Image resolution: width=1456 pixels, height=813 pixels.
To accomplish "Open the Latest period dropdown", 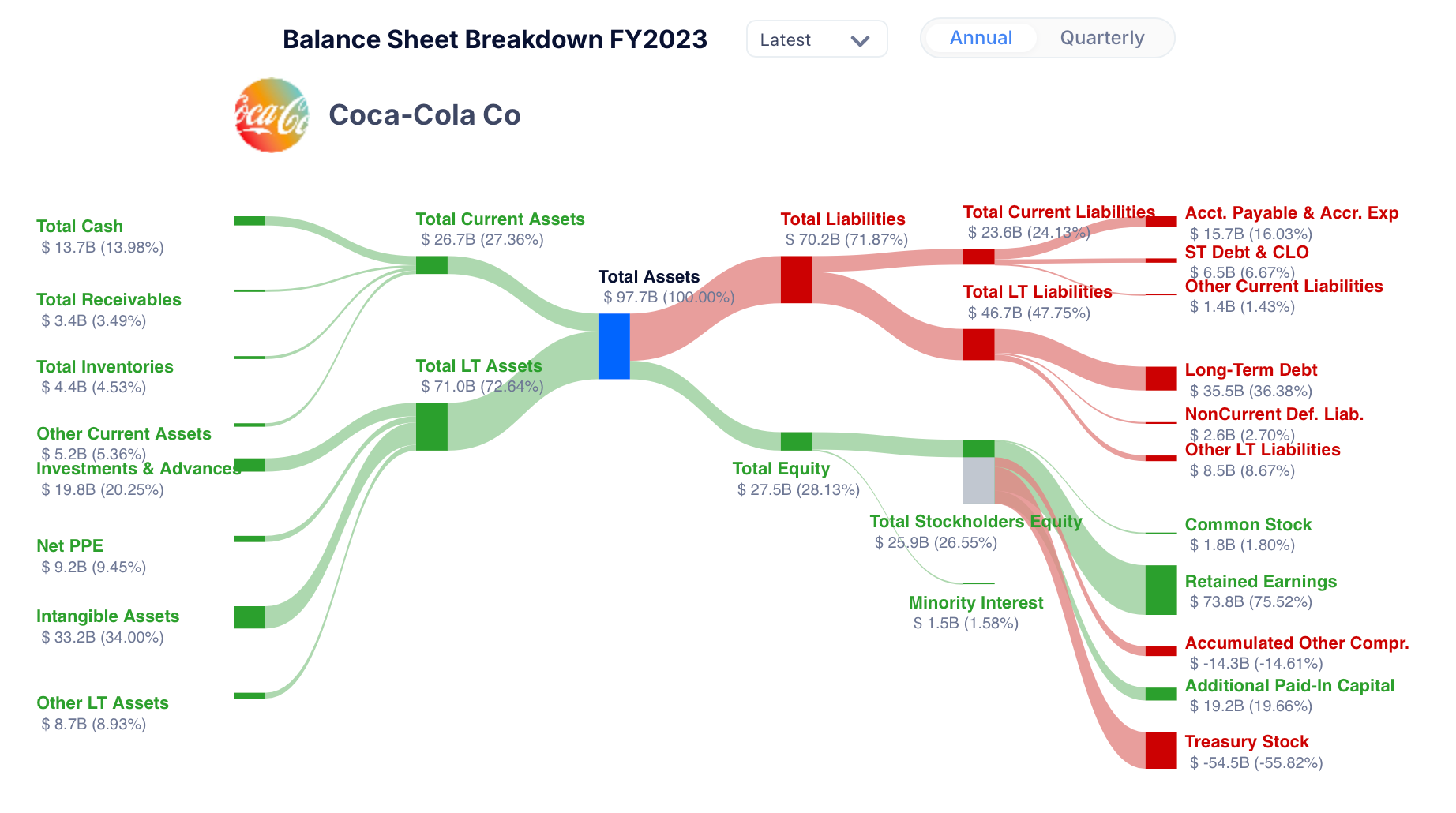I will (x=816, y=39).
